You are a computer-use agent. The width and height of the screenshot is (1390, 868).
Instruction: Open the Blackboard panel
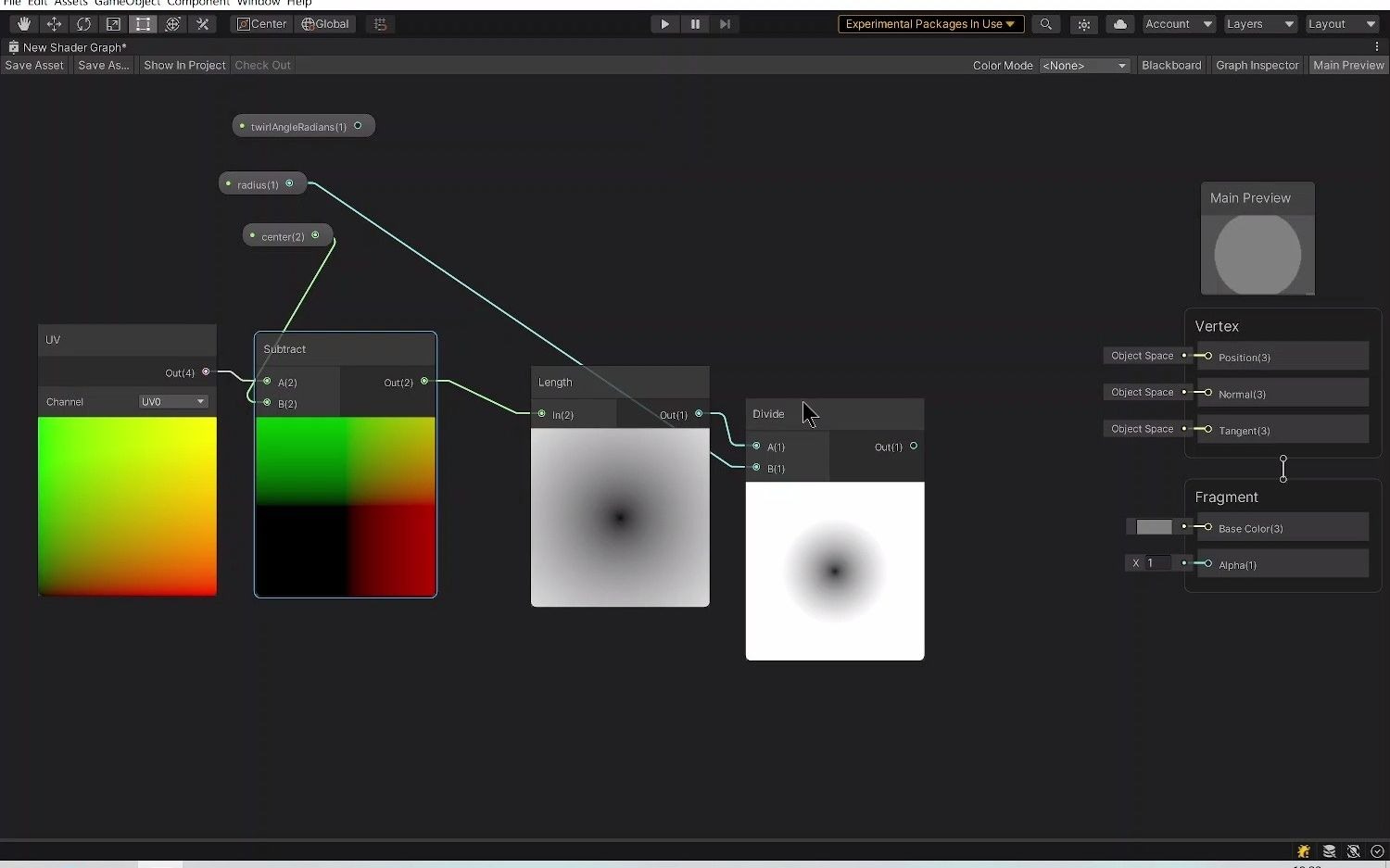[1171, 65]
